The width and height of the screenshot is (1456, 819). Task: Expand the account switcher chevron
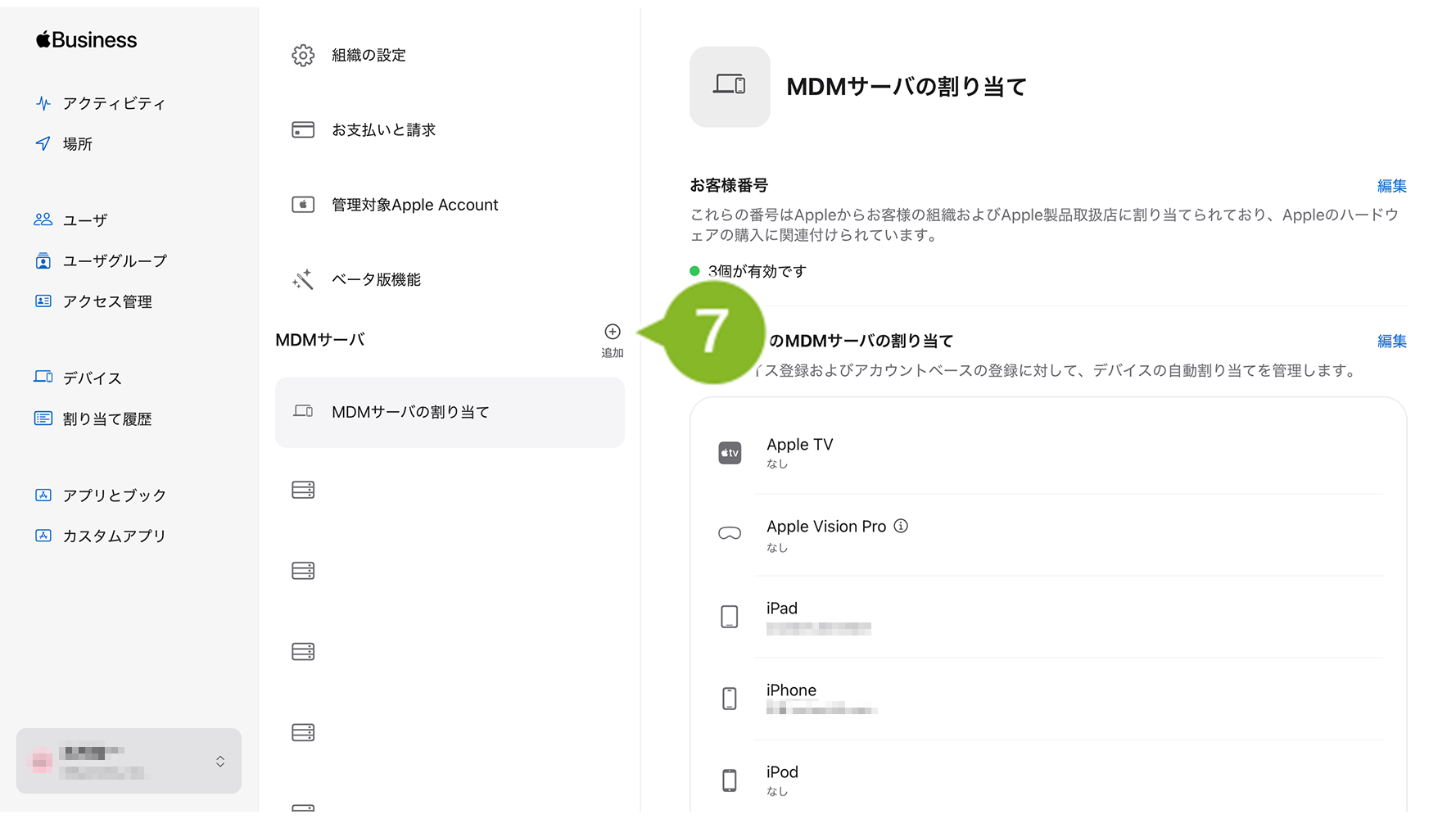[x=220, y=762]
